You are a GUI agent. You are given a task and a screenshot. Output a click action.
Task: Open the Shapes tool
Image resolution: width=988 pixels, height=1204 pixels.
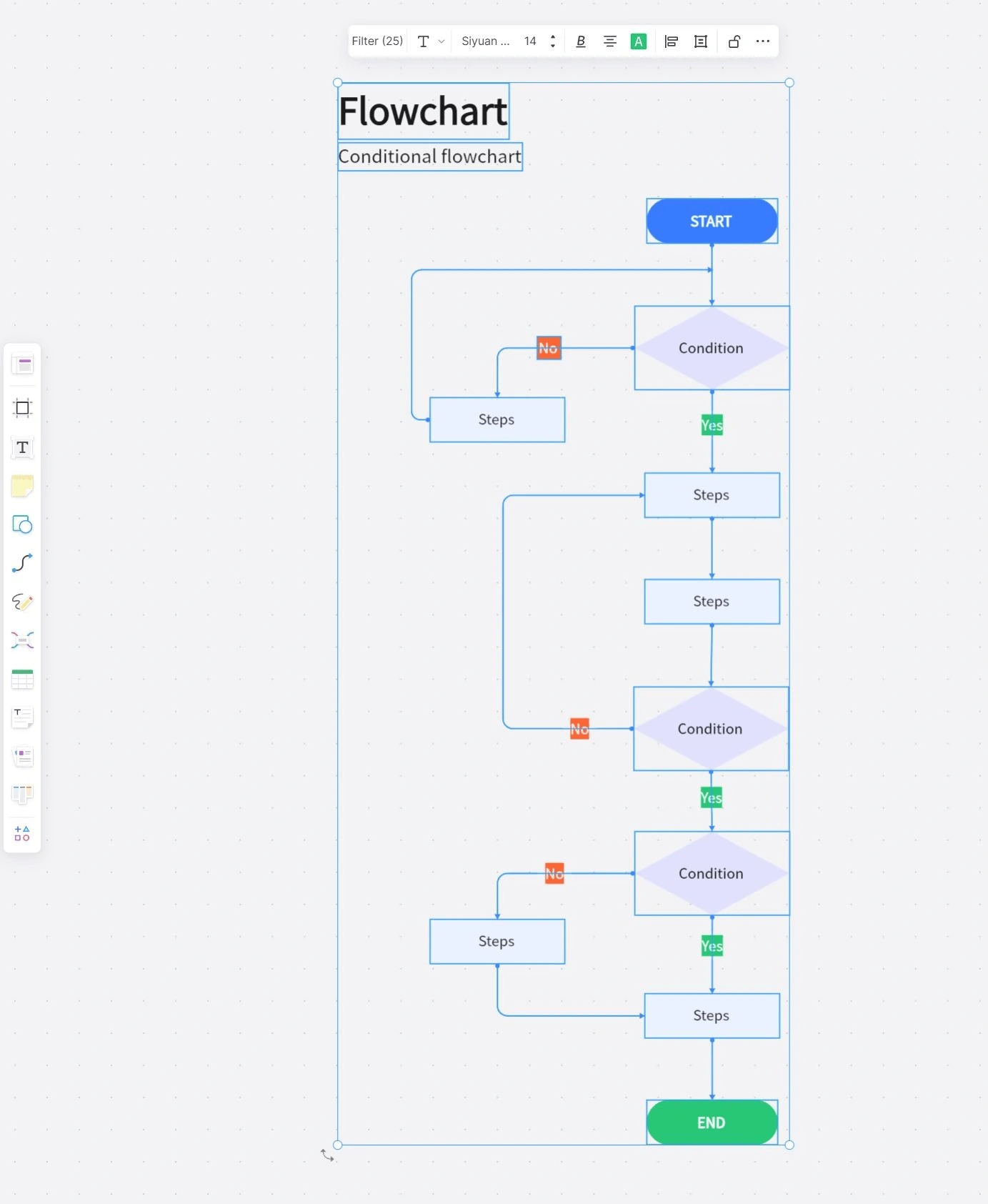pyautogui.click(x=22, y=524)
